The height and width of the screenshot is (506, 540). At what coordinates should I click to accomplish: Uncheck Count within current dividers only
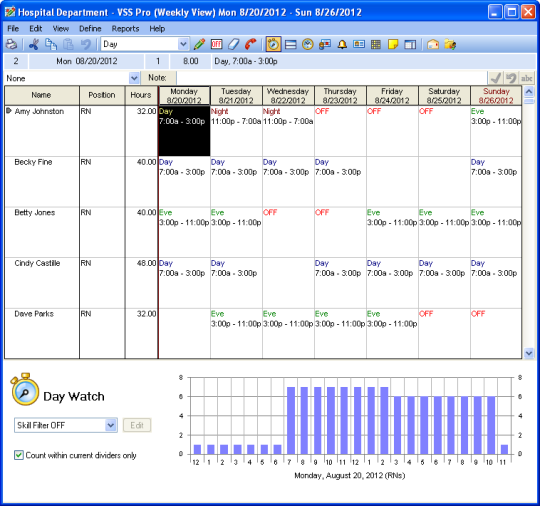point(19,455)
